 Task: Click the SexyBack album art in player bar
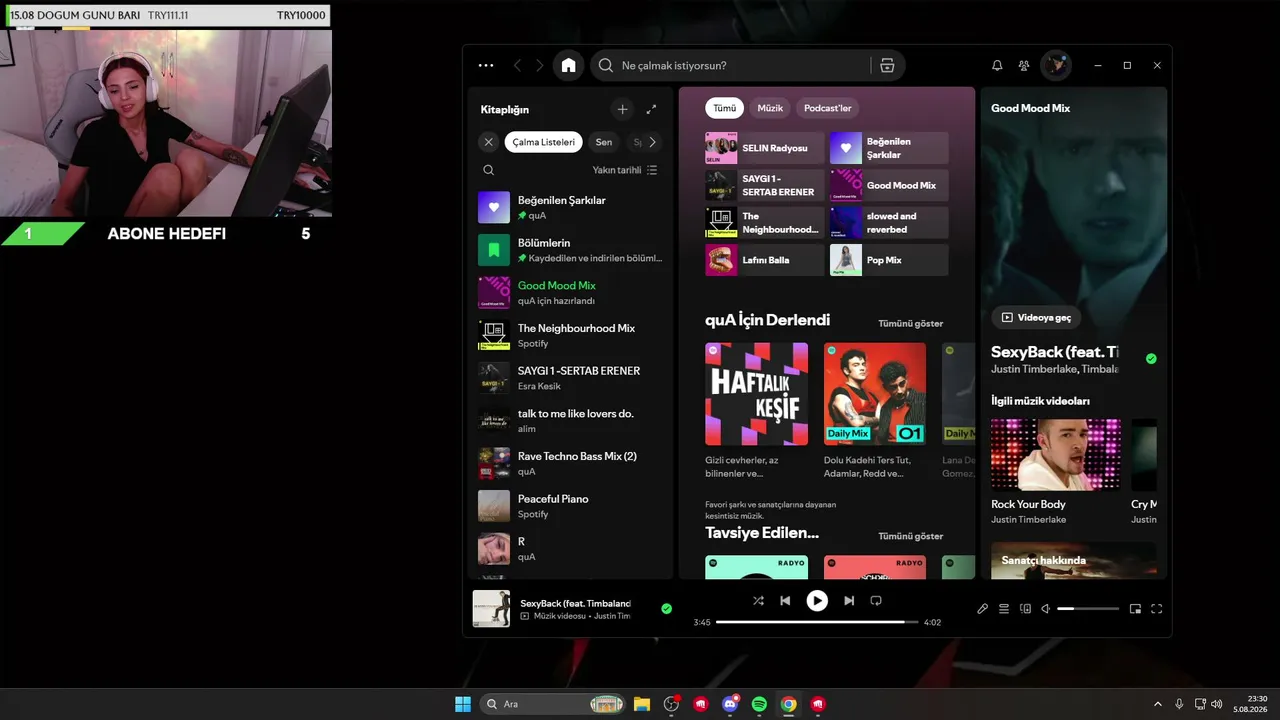(491, 608)
